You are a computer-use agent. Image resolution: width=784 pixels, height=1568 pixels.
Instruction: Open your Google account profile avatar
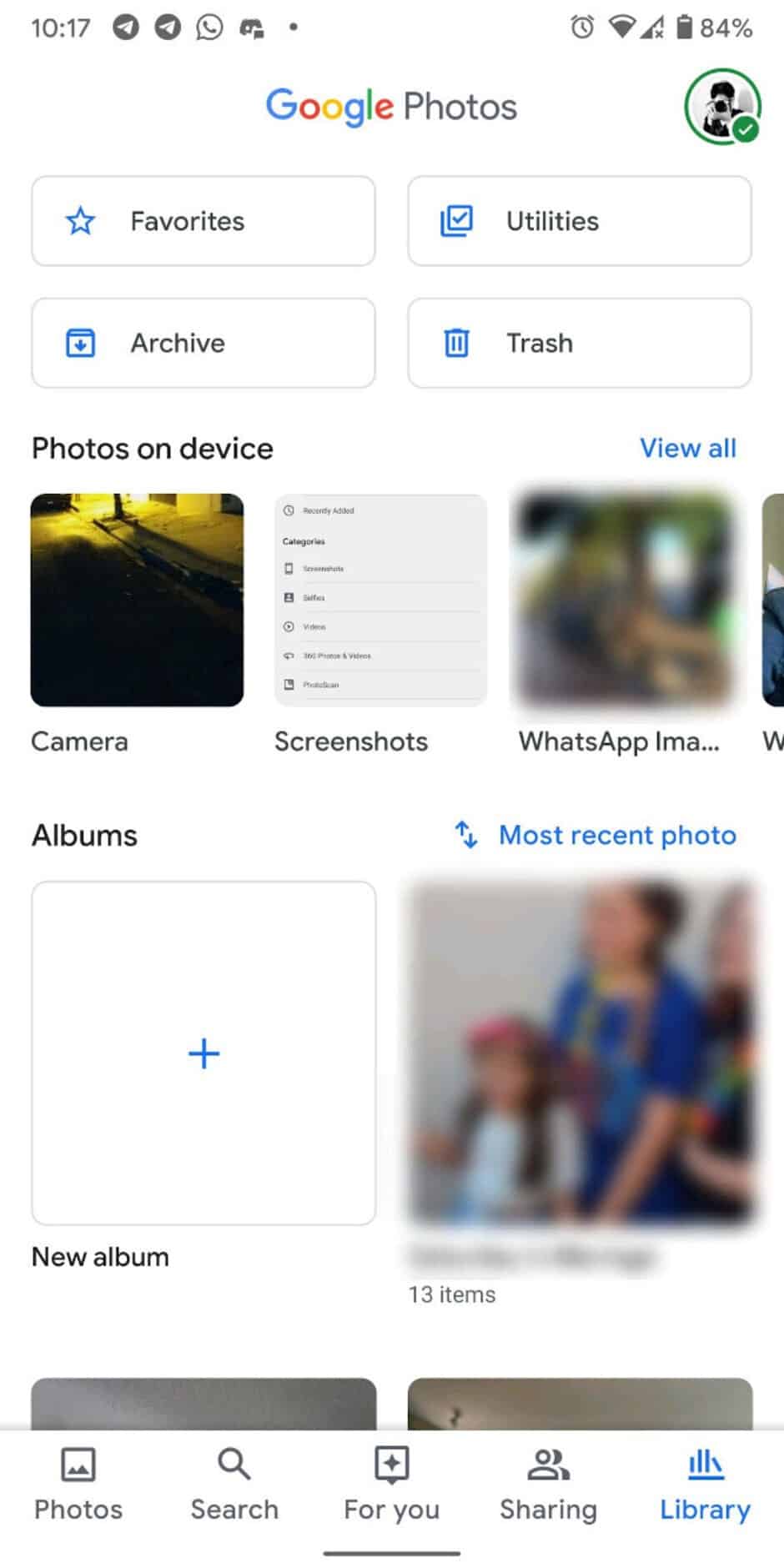point(722,106)
